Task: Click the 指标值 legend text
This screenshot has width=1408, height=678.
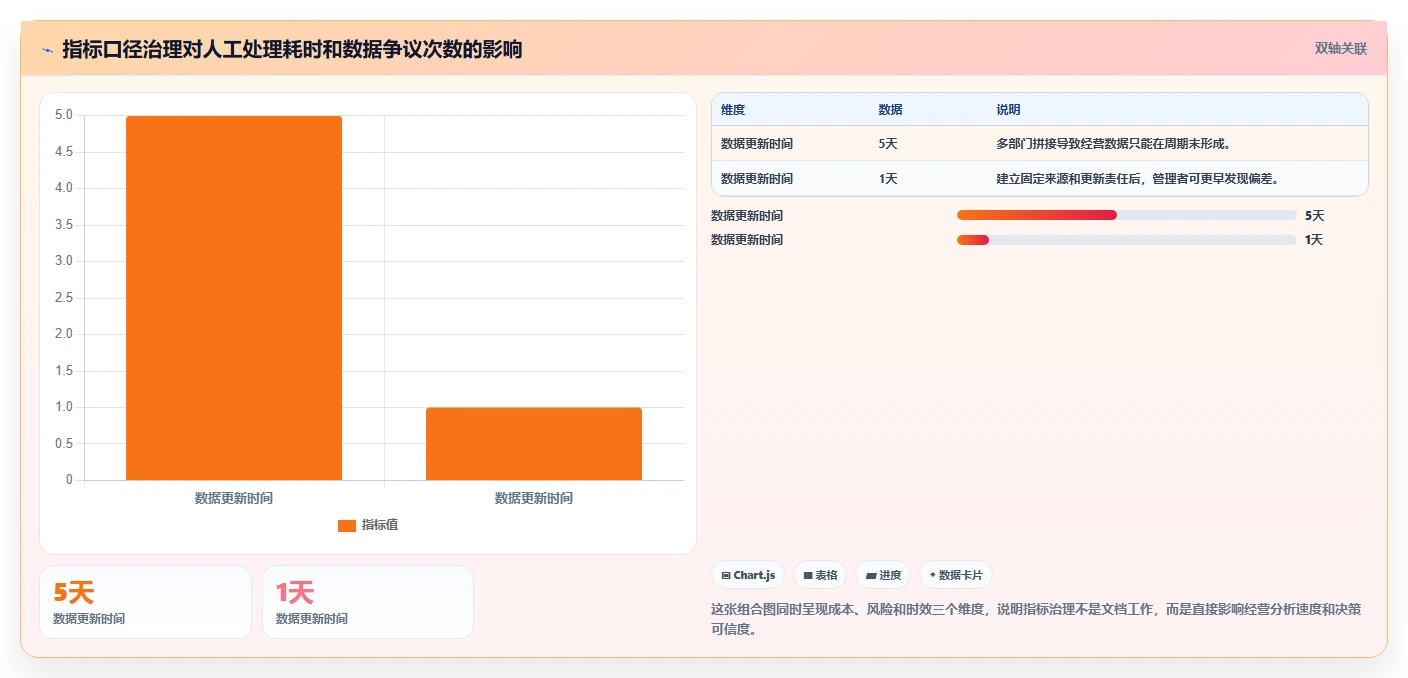Action: coord(380,525)
